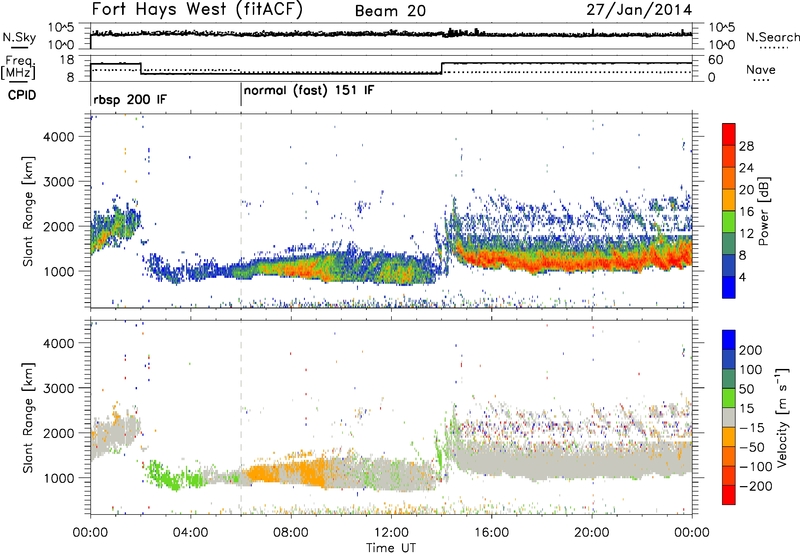Select the 'rbsp 200 IF' CPID marker
Screen dimensions: 800x554
(130, 100)
